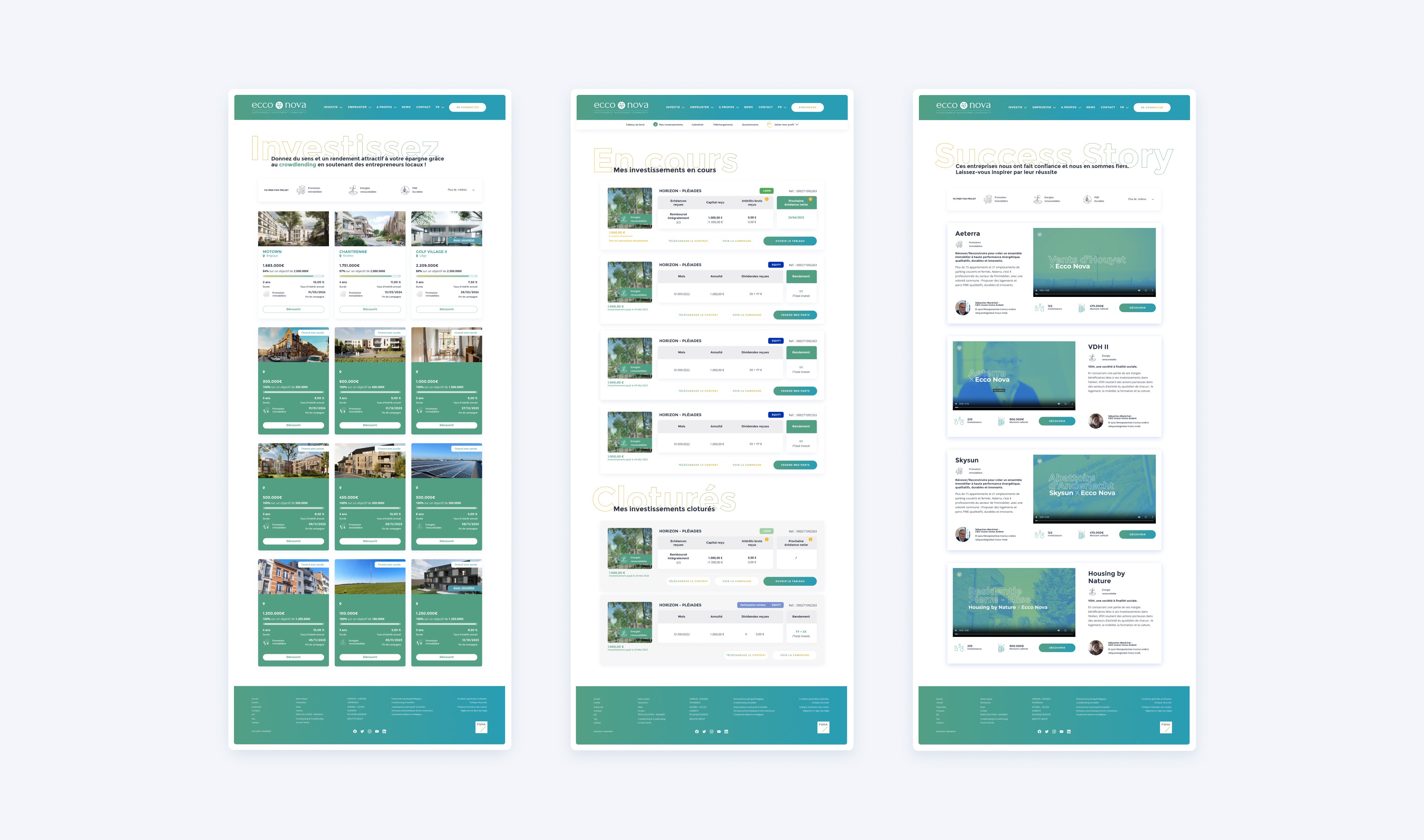Screen dimensions: 1424x840
Task: Click Instagram icon in Success Story page footer
Action: (1054, 731)
